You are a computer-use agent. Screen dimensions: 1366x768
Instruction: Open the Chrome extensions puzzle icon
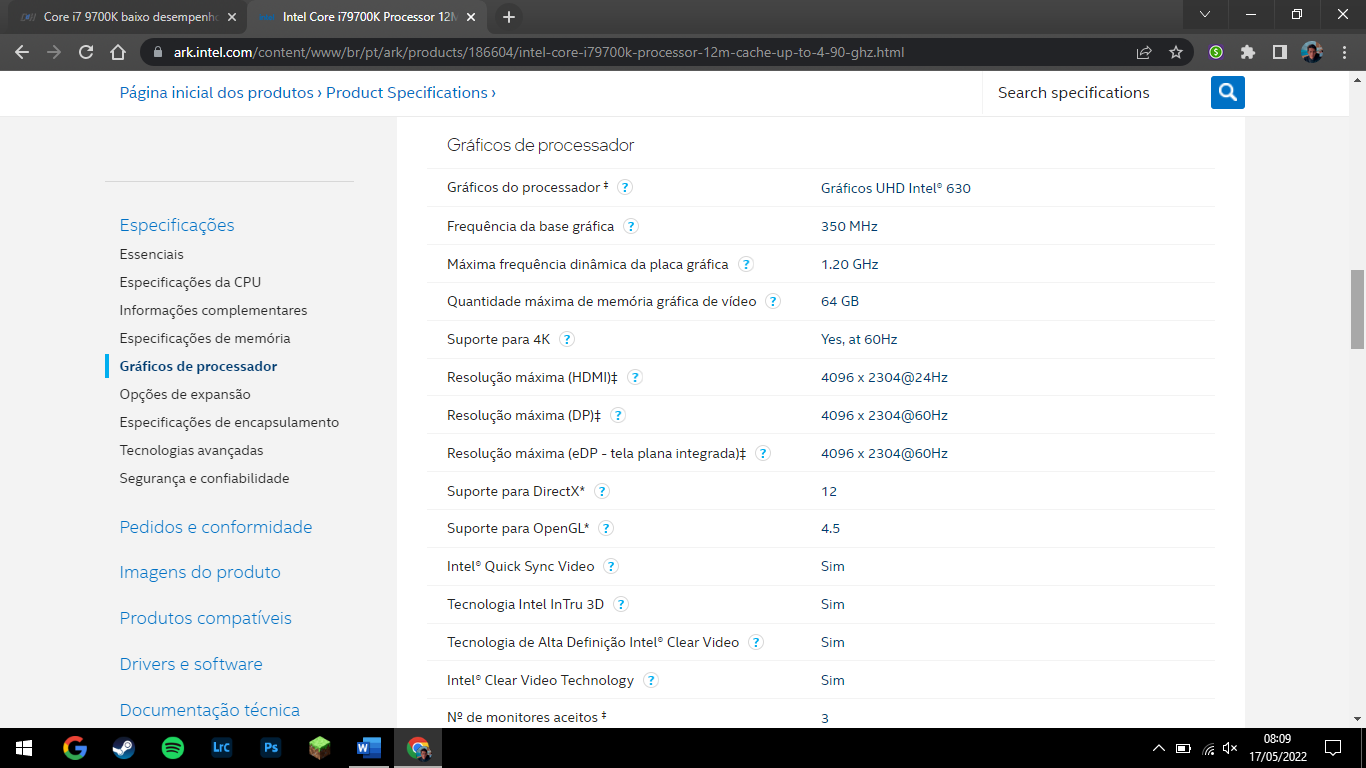(1248, 52)
